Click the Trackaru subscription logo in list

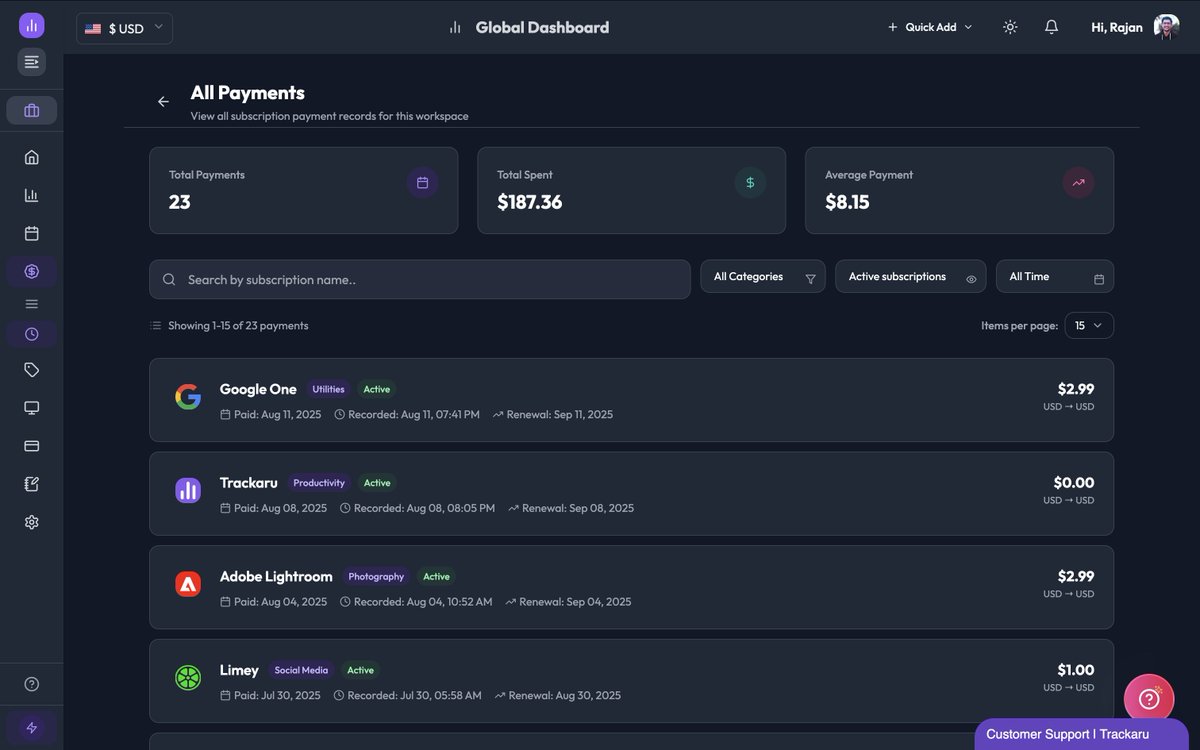[x=188, y=490]
